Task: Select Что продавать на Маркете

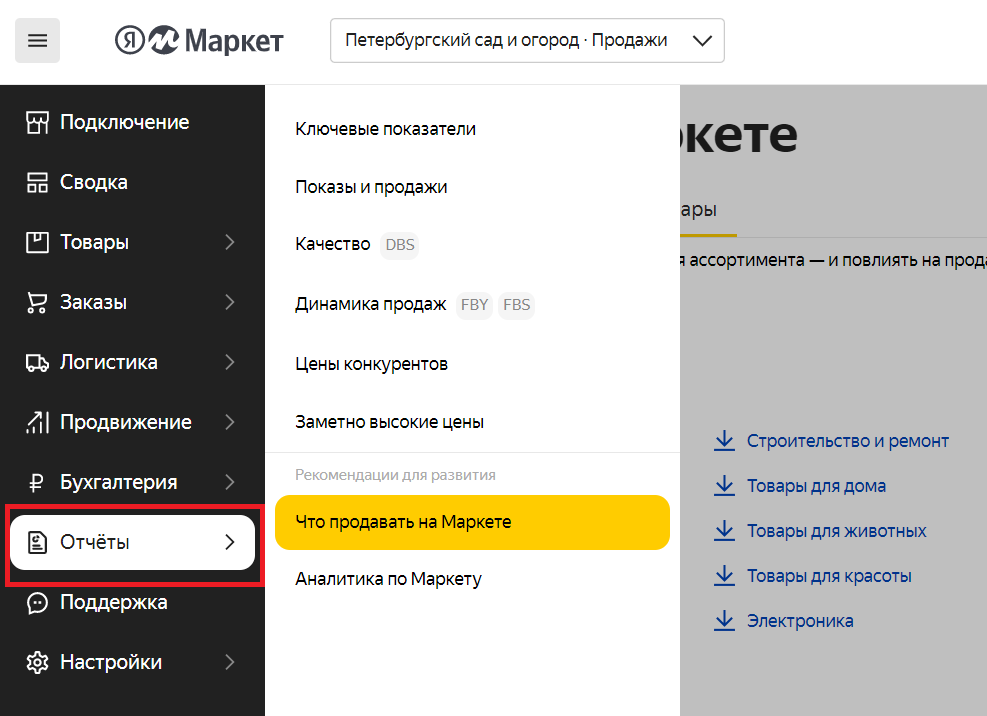Action: pos(472,523)
